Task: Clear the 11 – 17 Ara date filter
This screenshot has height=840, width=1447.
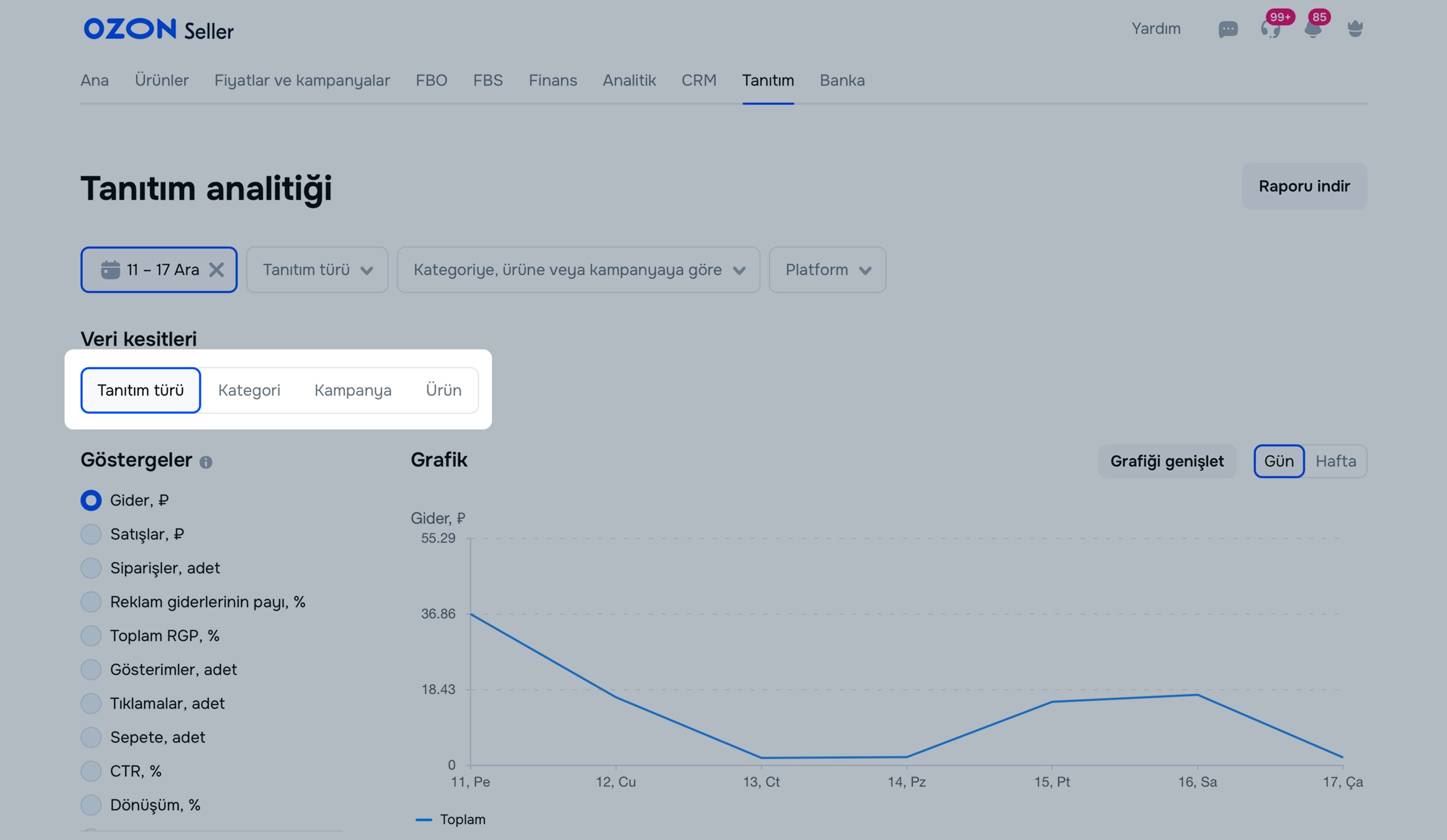Action: point(216,270)
